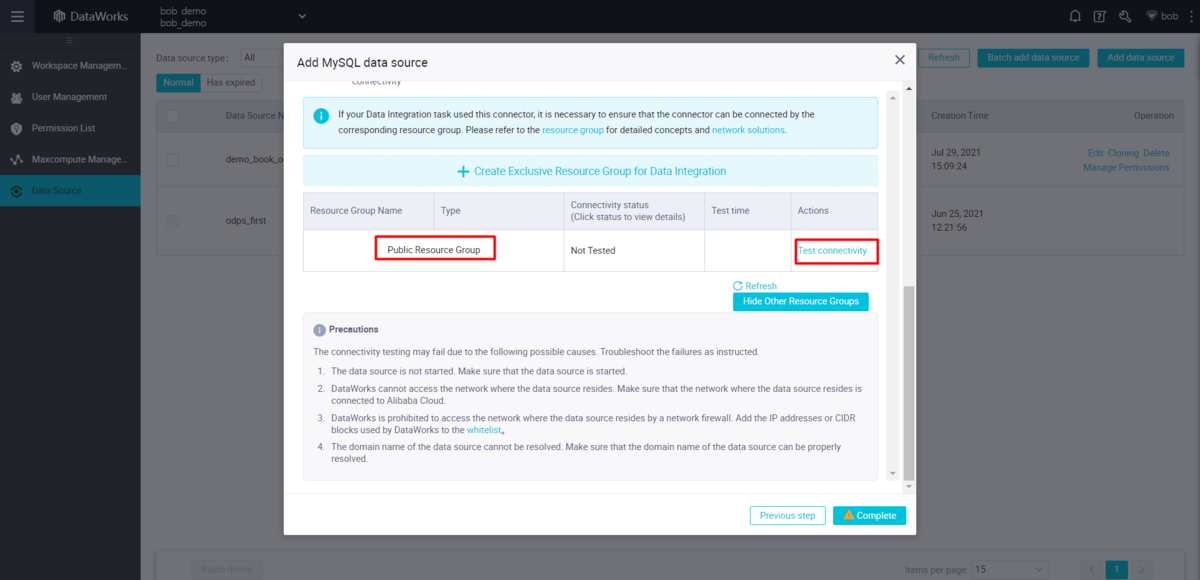Click odps_first data source name
Screen dimensions: 1200x580
coord(246,220)
